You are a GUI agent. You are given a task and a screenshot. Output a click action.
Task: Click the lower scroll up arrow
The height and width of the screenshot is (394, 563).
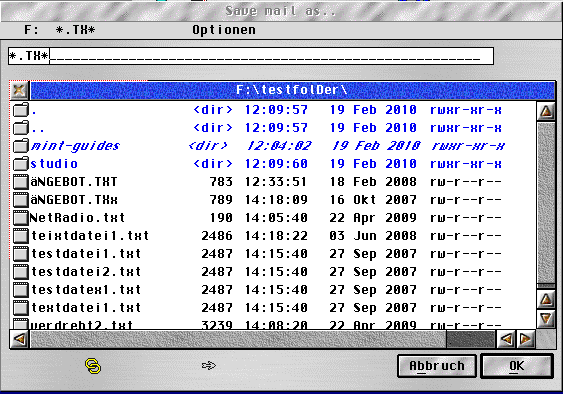pos(546,299)
